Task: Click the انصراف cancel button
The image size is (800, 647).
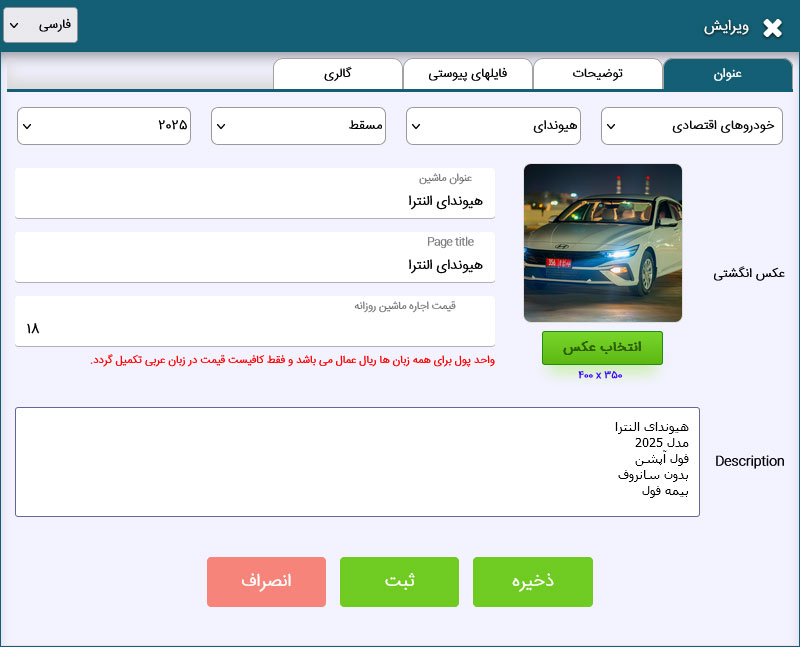Action: click(x=266, y=582)
